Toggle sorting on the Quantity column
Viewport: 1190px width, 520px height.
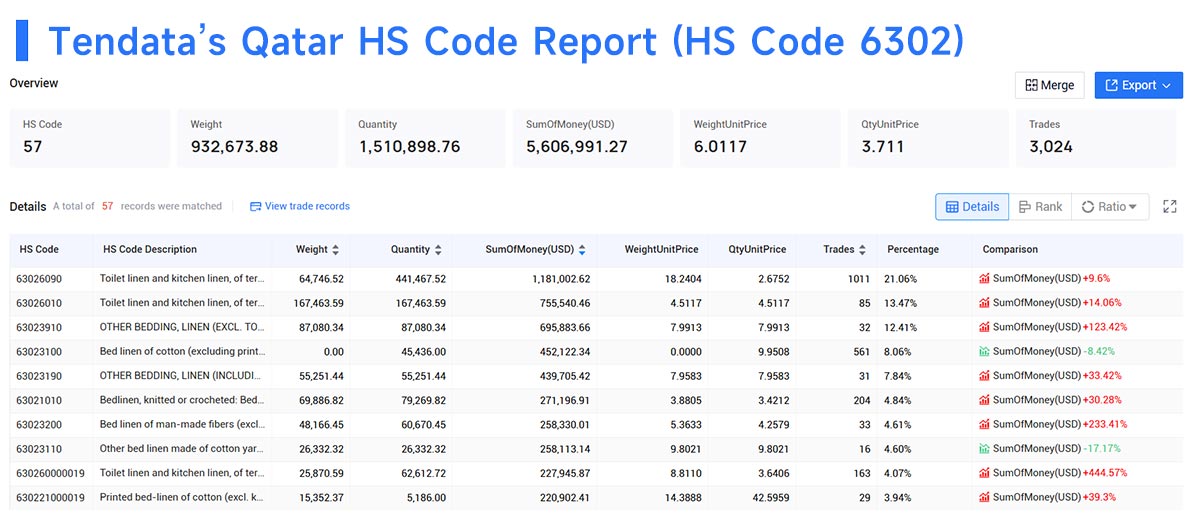[438, 250]
